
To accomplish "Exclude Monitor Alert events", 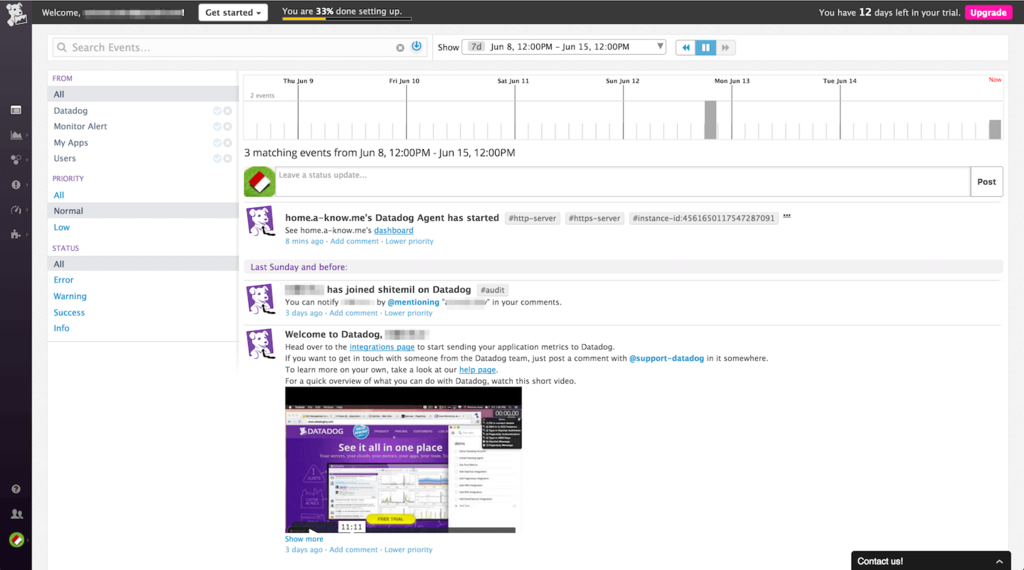I will click(x=227, y=127).
